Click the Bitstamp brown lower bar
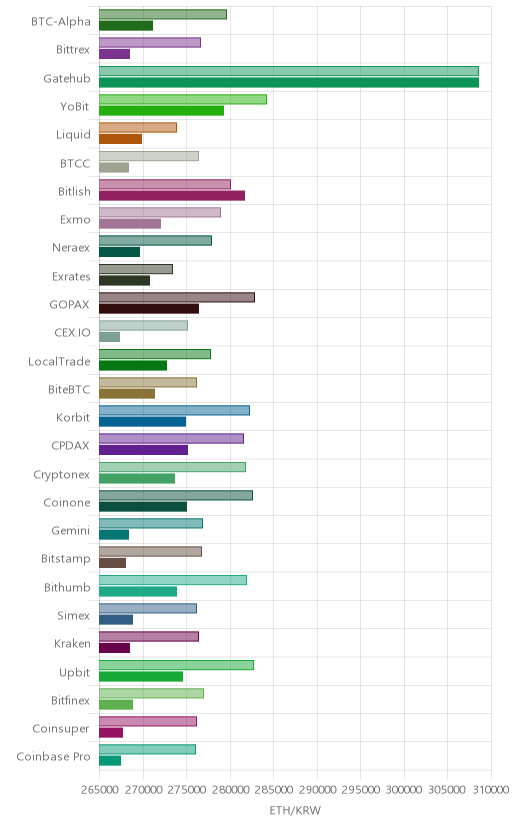512x828 pixels. (112, 563)
